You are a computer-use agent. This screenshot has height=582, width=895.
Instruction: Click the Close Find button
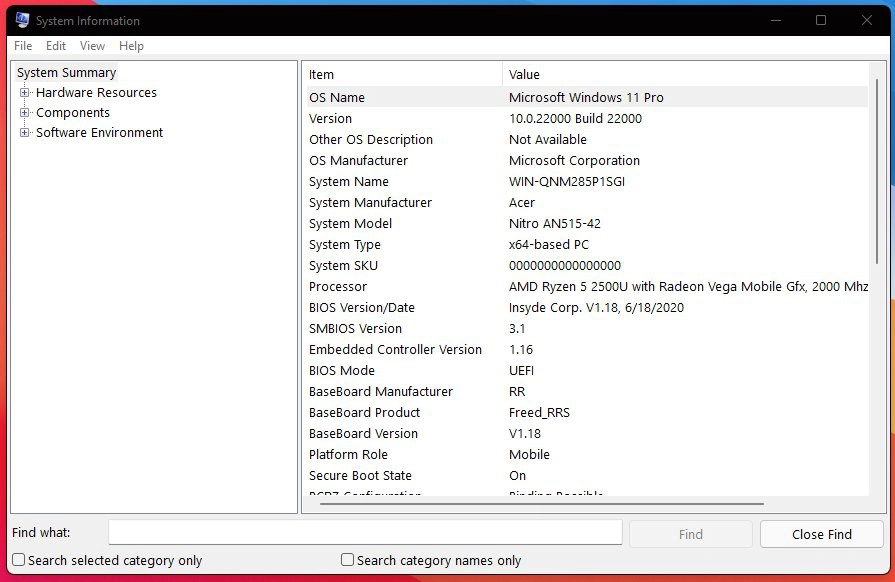tap(821, 534)
